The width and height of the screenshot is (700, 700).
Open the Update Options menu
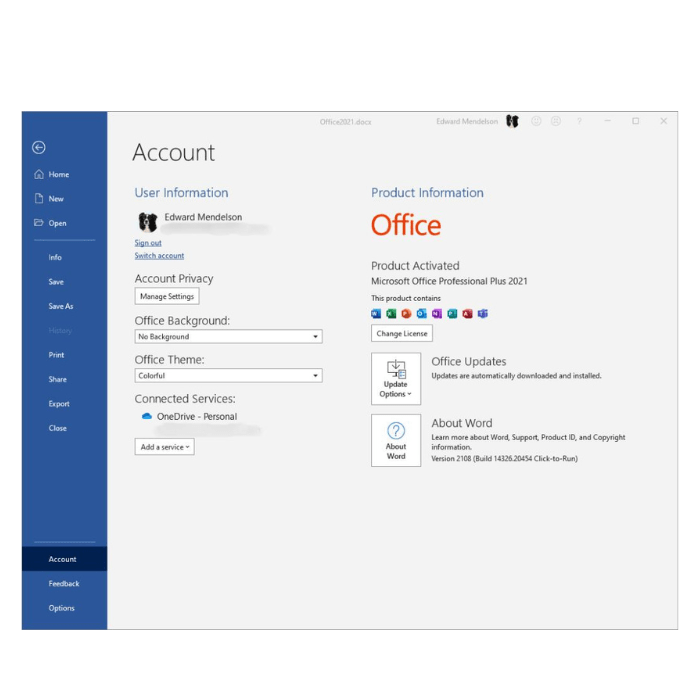click(396, 379)
